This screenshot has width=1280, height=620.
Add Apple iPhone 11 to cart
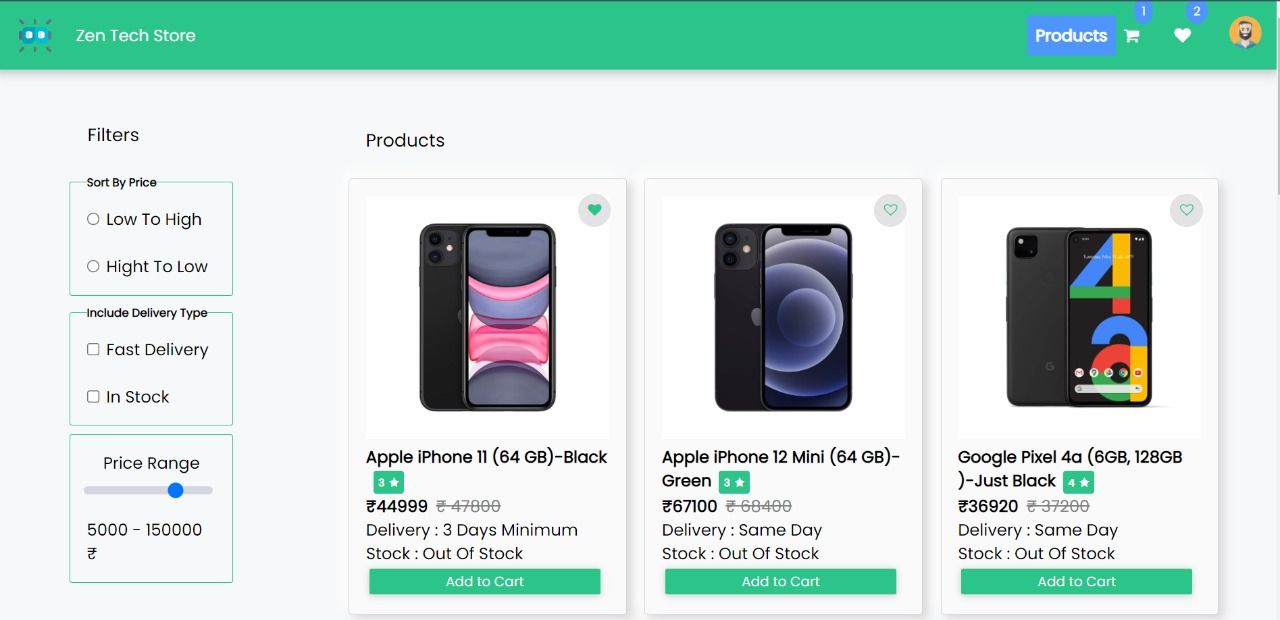(x=485, y=582)
